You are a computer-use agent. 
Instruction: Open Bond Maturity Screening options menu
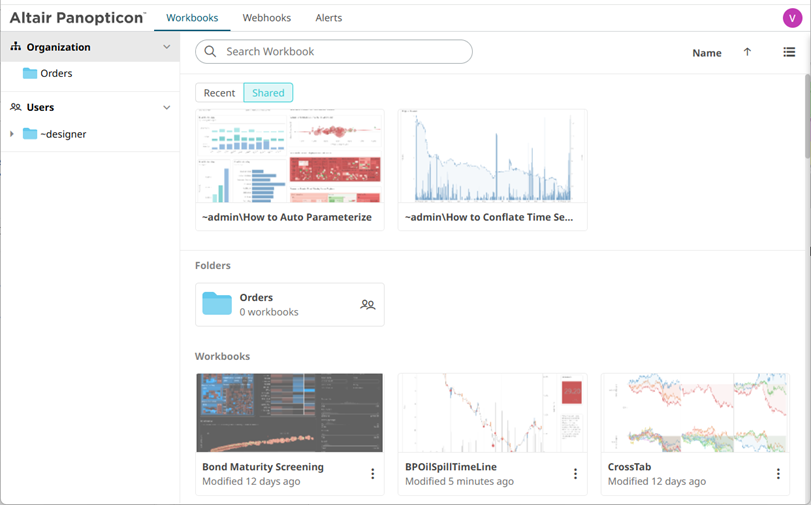[x=372, y=473]
